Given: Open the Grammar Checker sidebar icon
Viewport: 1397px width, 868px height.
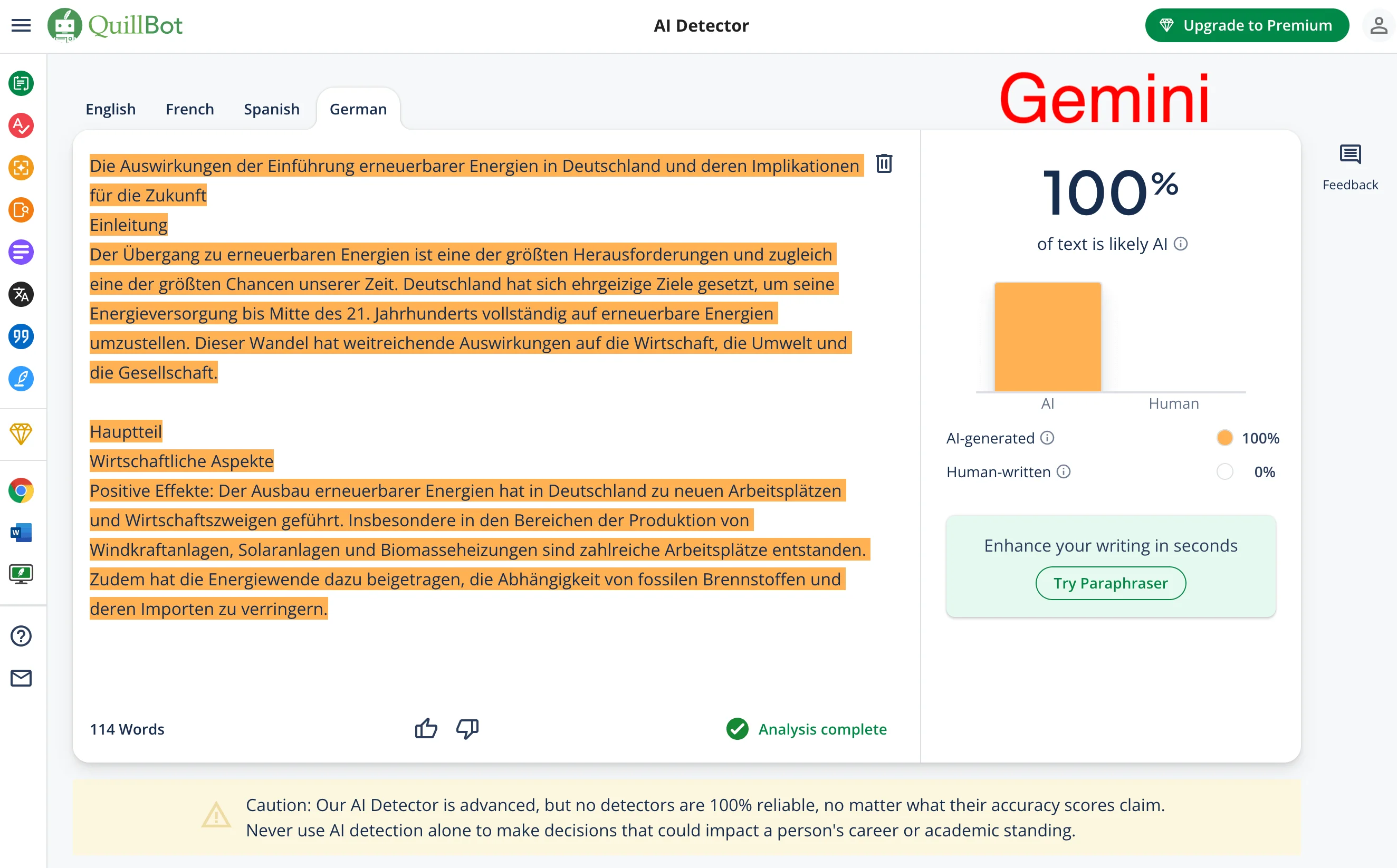Looking at the screenshot, I should pos(21,126).
